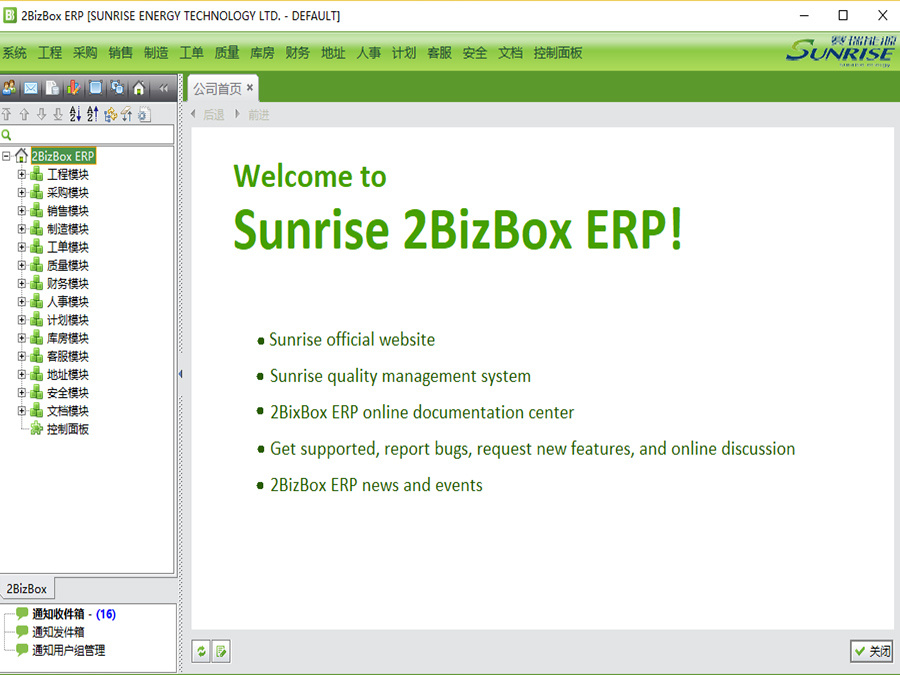The width and height of the screenshot is (900, 675).
Task: Open the Get supported, report bugs link
Action: click(533, 448)
